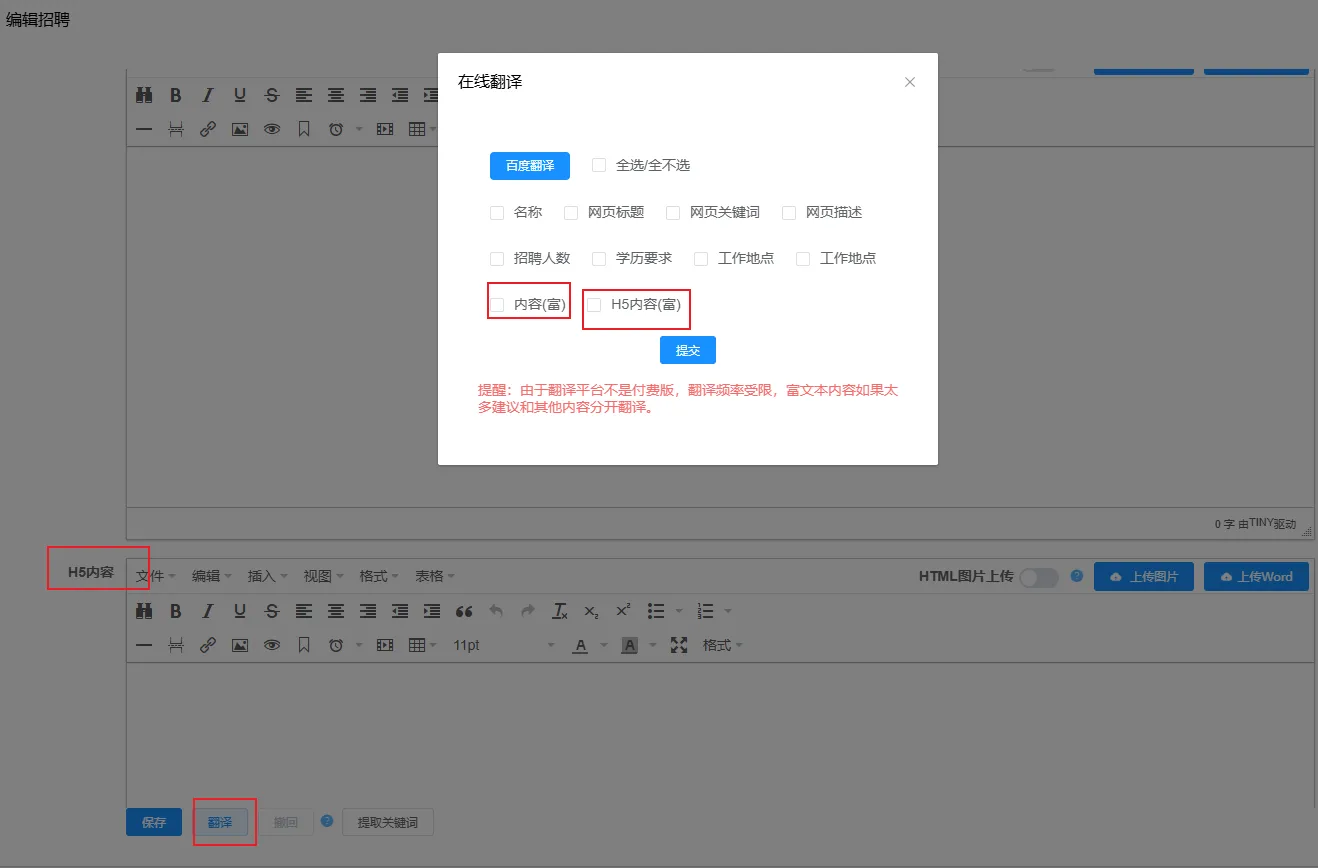Screen dimensions: 1318x868
Task: Click the redo arrow in H5 editor
Action: [x=528, y=611]
